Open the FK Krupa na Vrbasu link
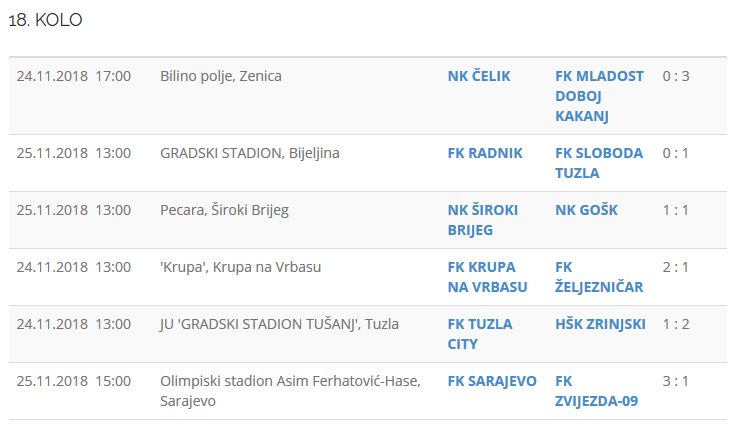735x431 pixels. tap(487, 277)
